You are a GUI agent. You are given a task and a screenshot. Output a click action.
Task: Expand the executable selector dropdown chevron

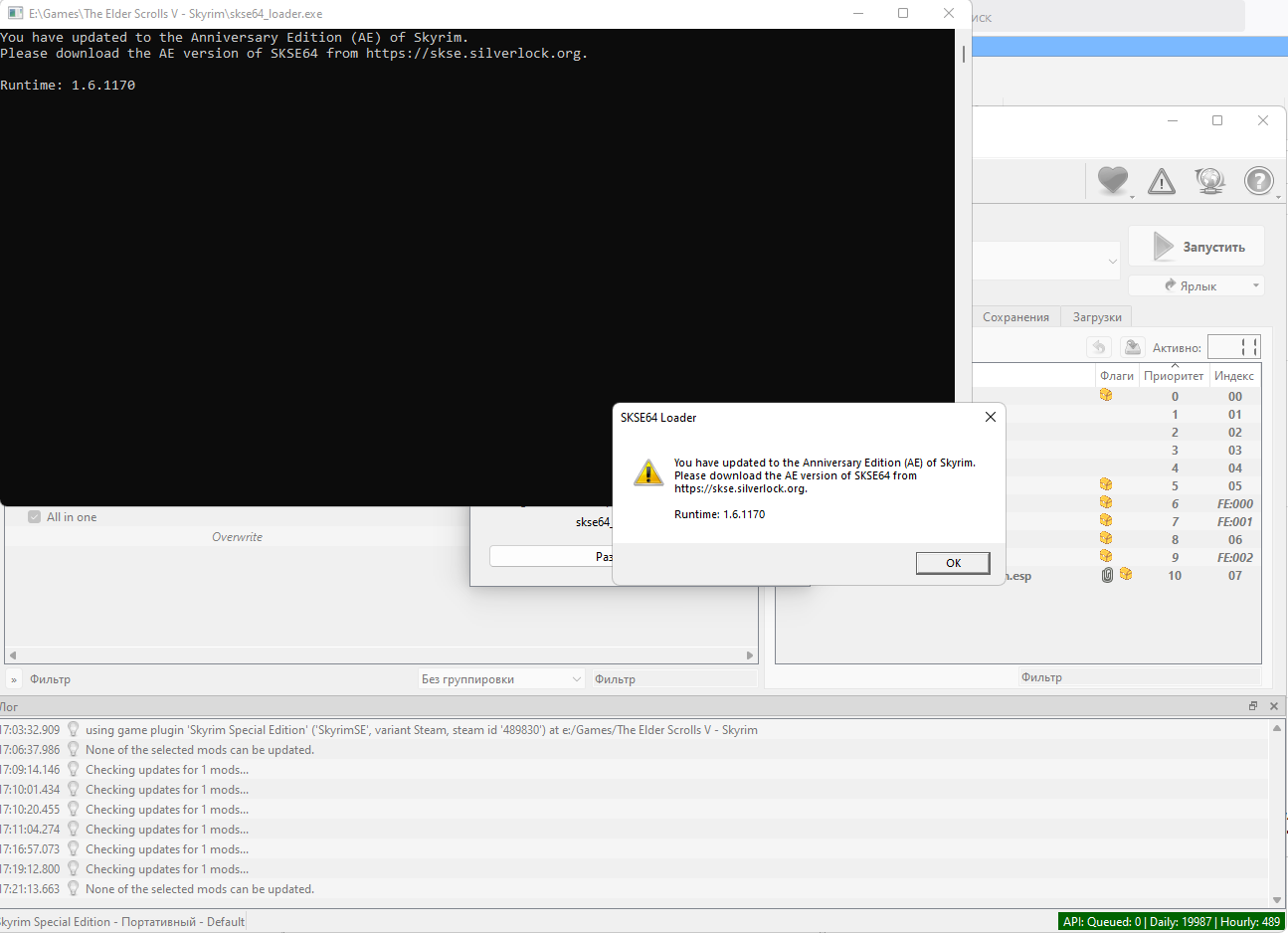1113,262
